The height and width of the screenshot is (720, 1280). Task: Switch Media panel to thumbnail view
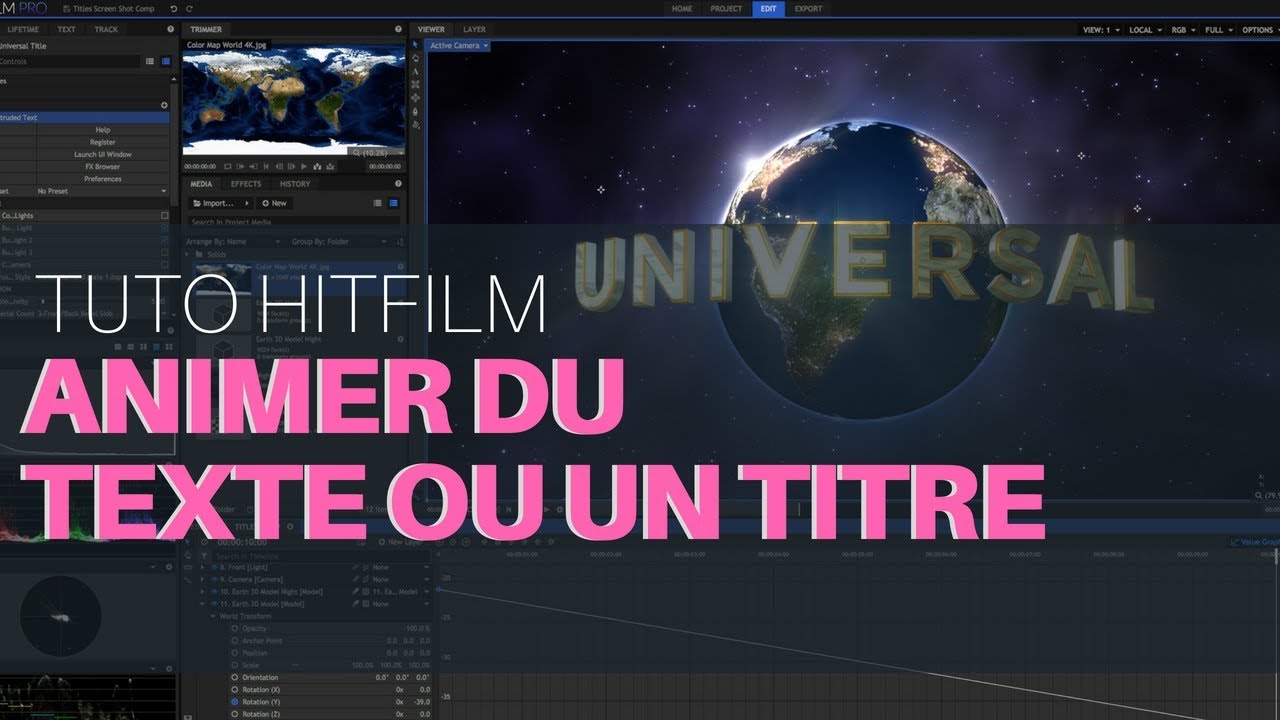(393, 203)
